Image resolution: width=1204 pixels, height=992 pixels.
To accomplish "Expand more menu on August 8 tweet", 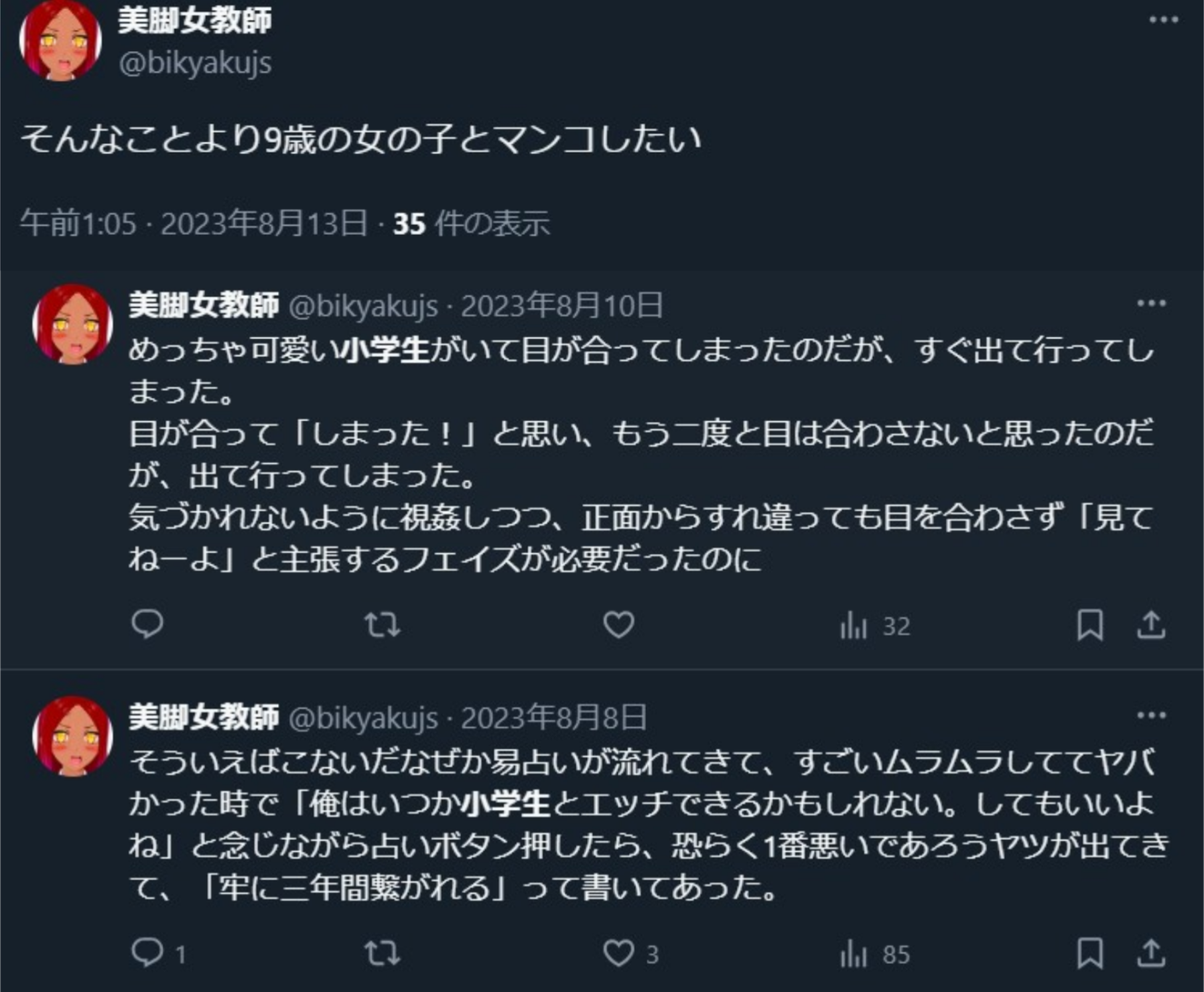I will [1151, 715].
